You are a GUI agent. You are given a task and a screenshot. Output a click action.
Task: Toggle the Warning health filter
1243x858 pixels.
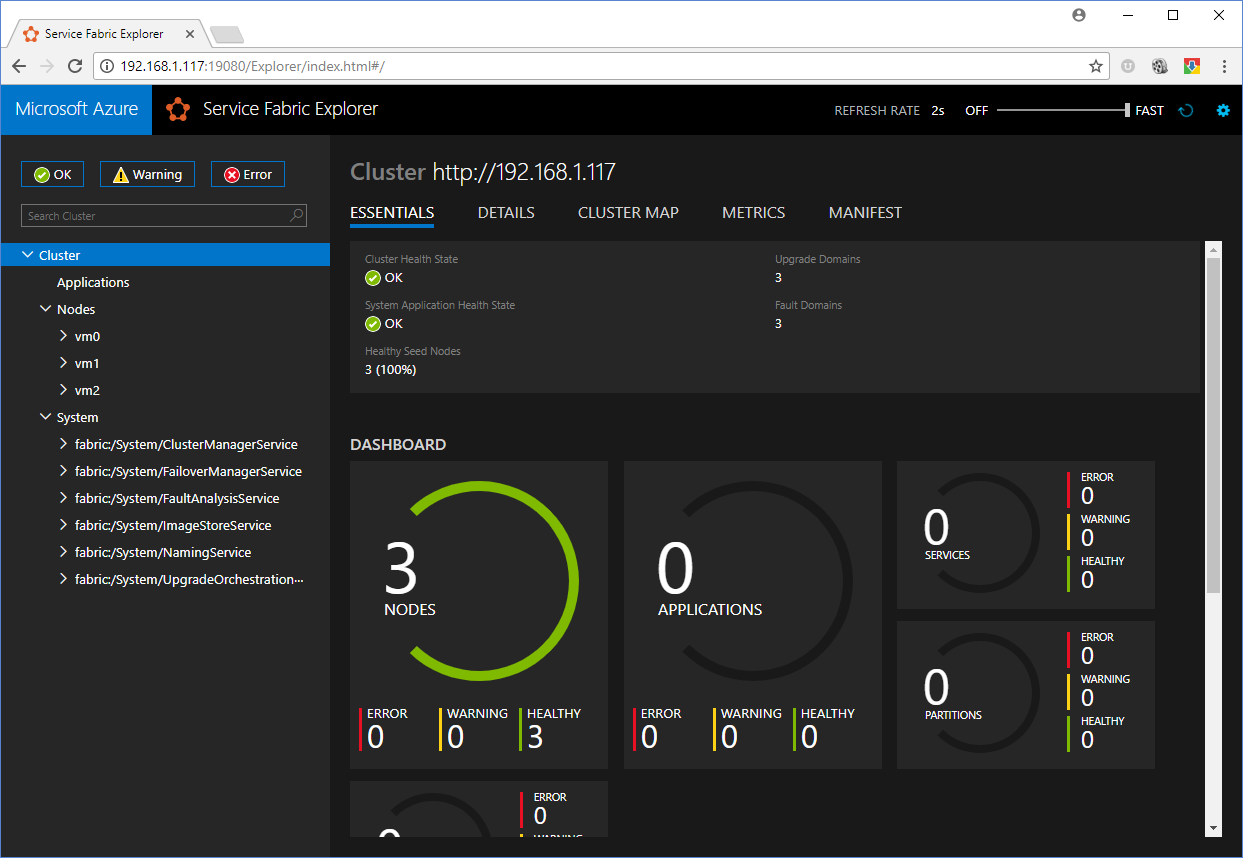point(147,174)
